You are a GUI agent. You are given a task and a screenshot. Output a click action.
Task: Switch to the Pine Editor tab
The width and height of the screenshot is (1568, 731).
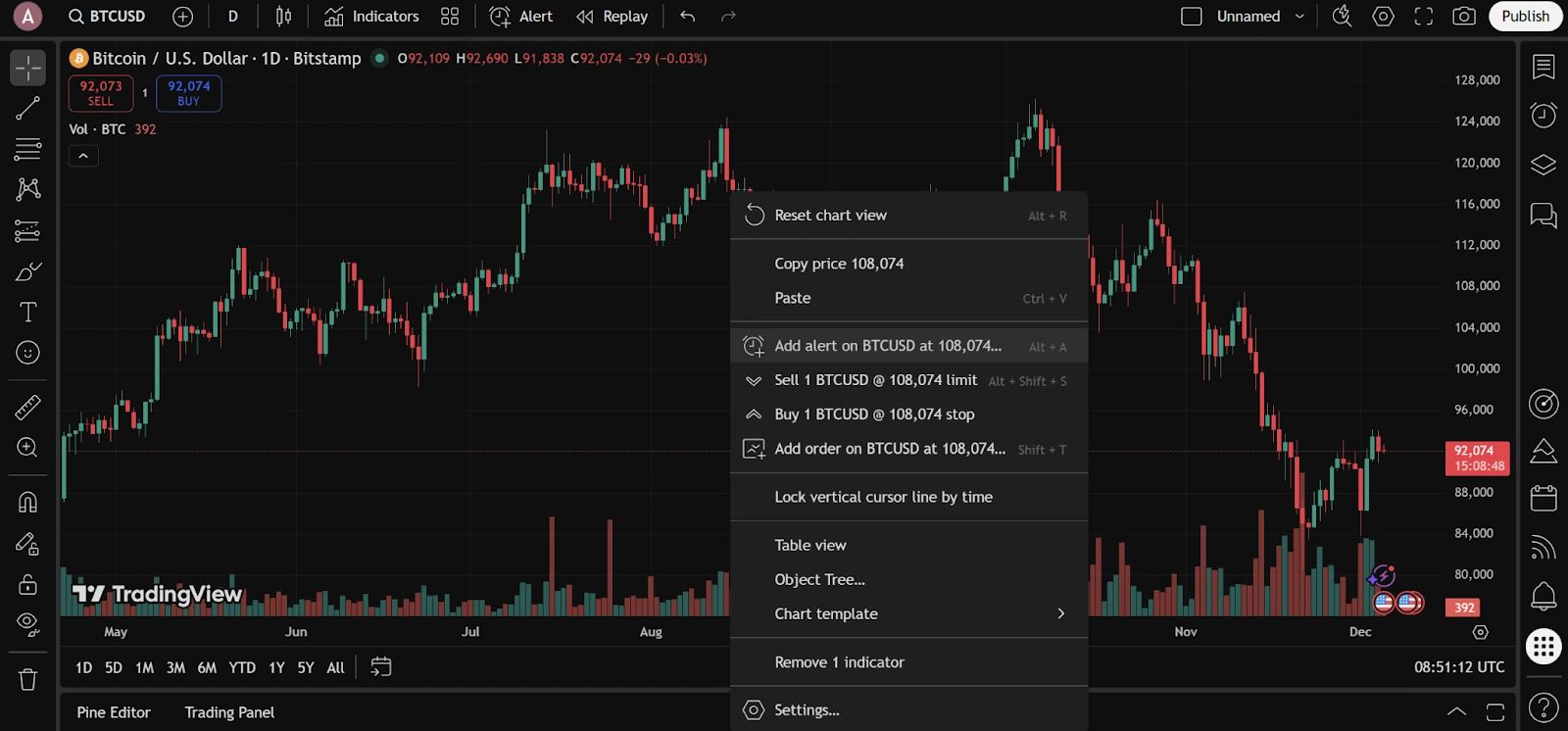tap(114, 712)
